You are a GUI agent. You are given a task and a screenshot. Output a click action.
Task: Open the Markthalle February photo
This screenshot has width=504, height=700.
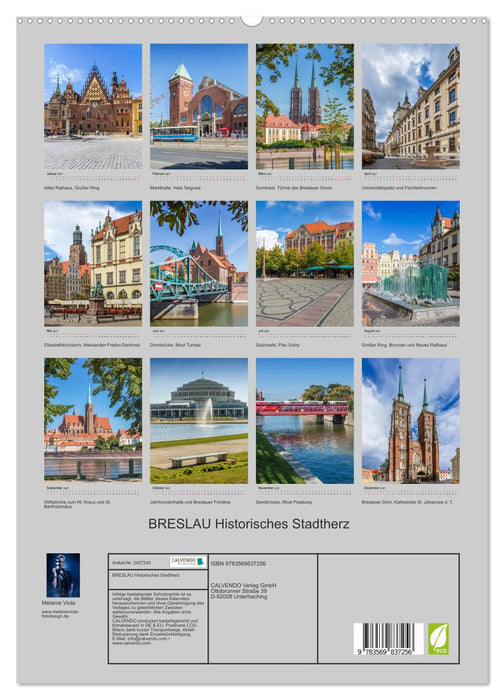tap(199, 106)
